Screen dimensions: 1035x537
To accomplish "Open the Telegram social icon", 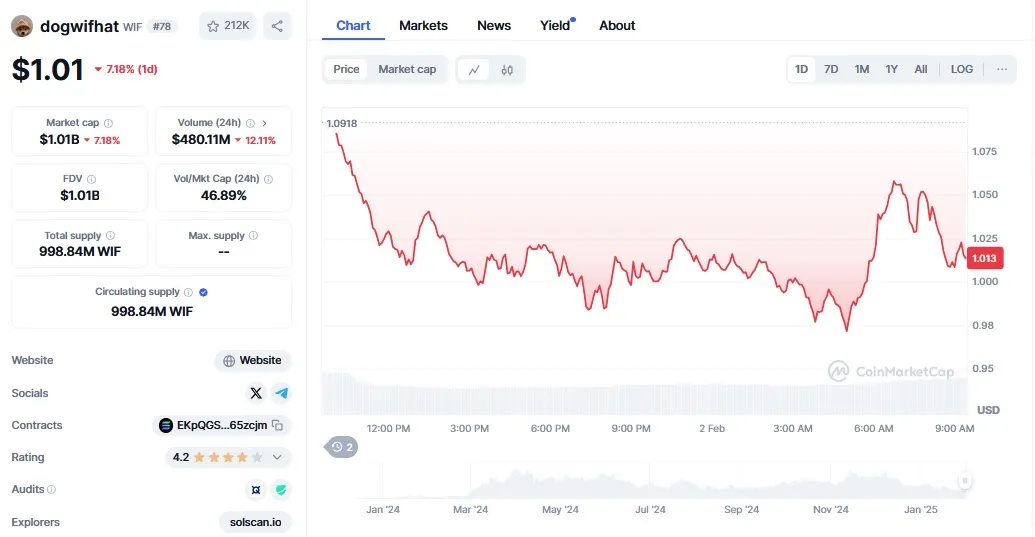I will pos(282,393).
